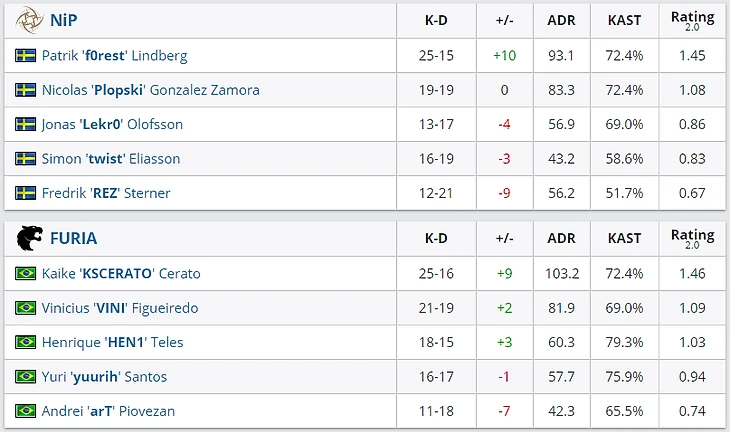Click the Swedish flag beside Plopski
The height and width of the screenshot is (432, 730).
click(25, 90)
